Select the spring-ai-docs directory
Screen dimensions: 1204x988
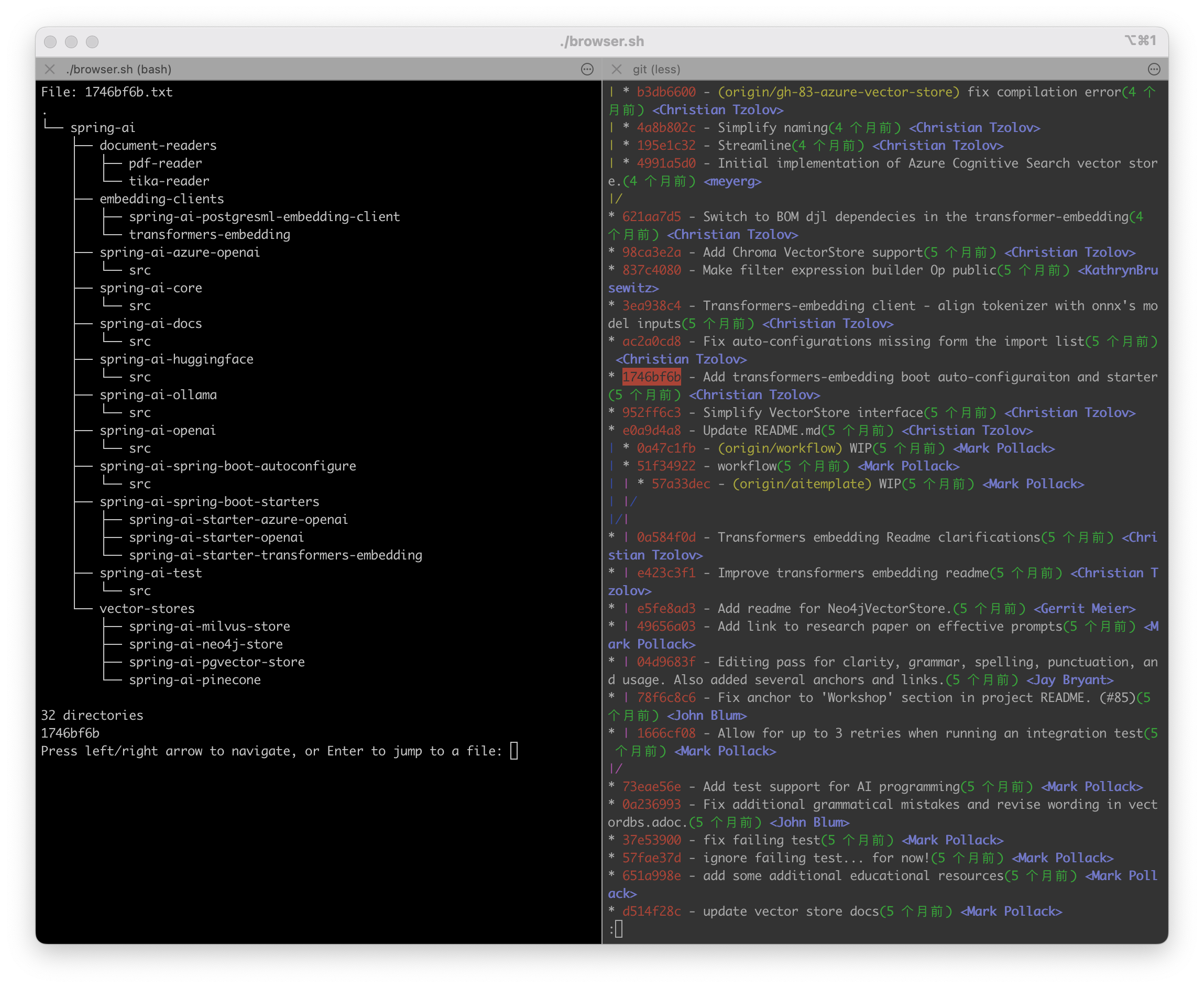coord(150,323)
